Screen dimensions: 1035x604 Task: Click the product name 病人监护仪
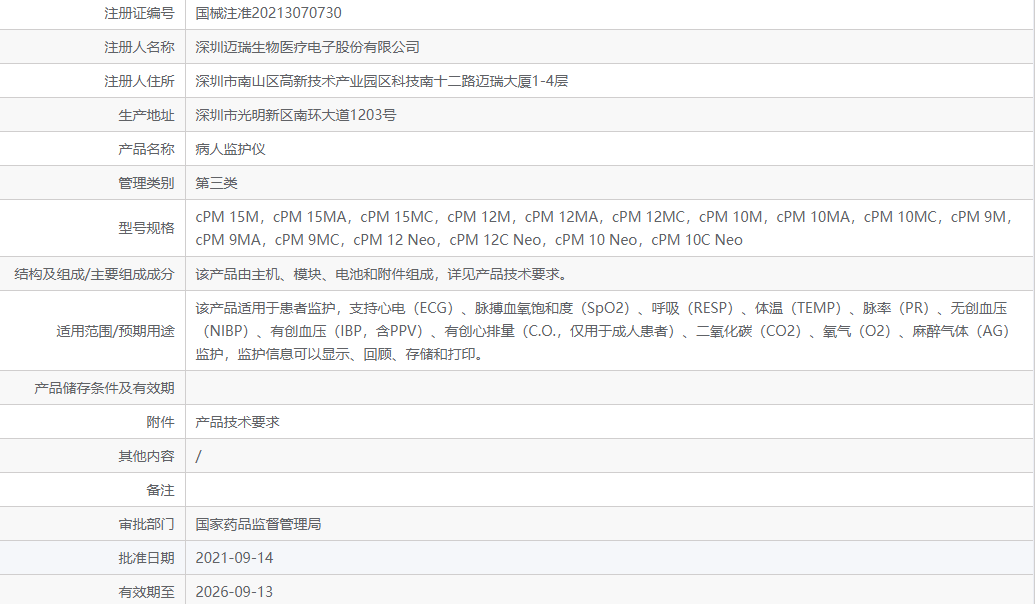(223, 149)
